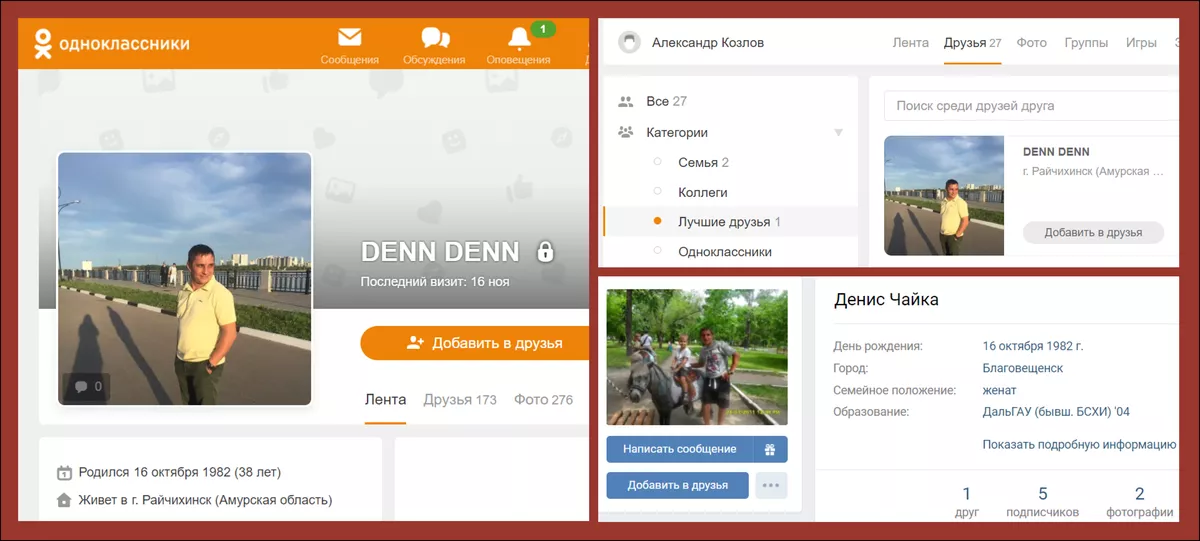Switch to the Друзья 173 tab
Image resolution: width=1200 pixels, height=541 pixels.
[x=459, y=400]
